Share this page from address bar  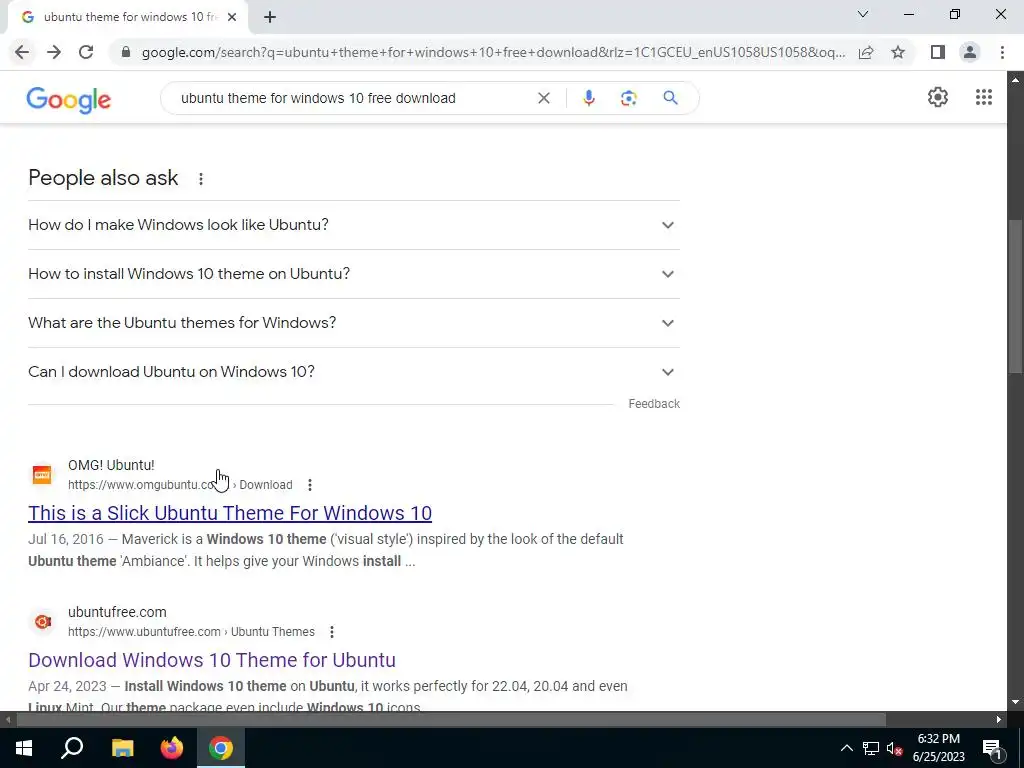[x=866, y=52]
